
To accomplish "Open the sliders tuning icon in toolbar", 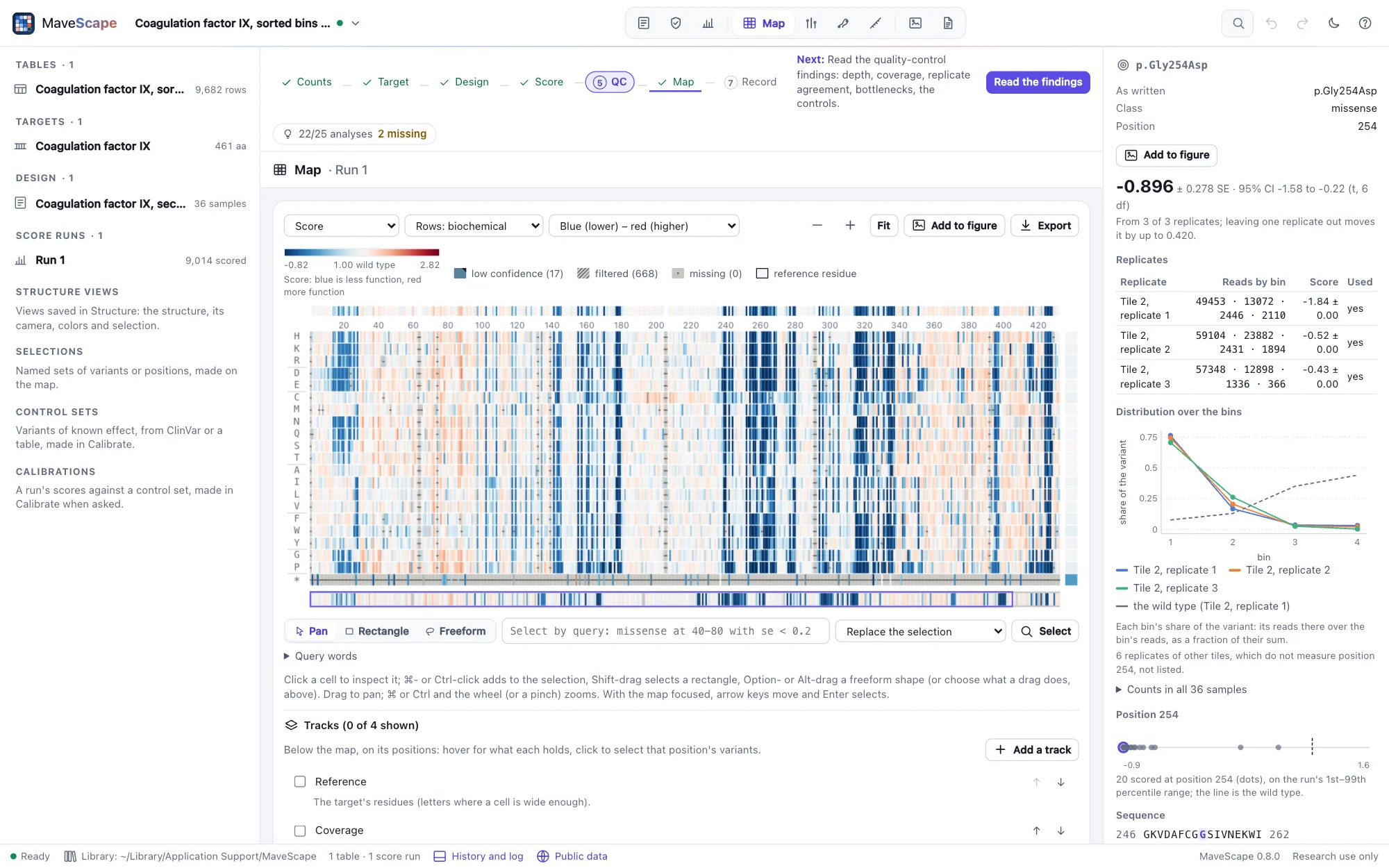I will [x=811, y=24].
